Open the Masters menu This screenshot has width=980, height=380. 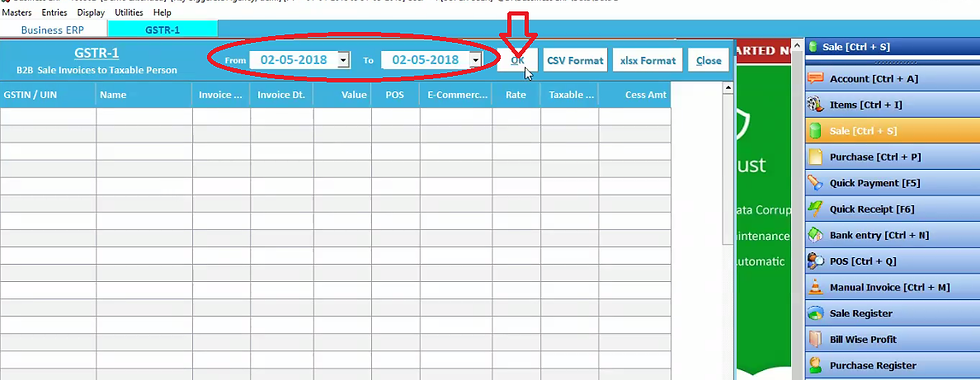[17, 12]
